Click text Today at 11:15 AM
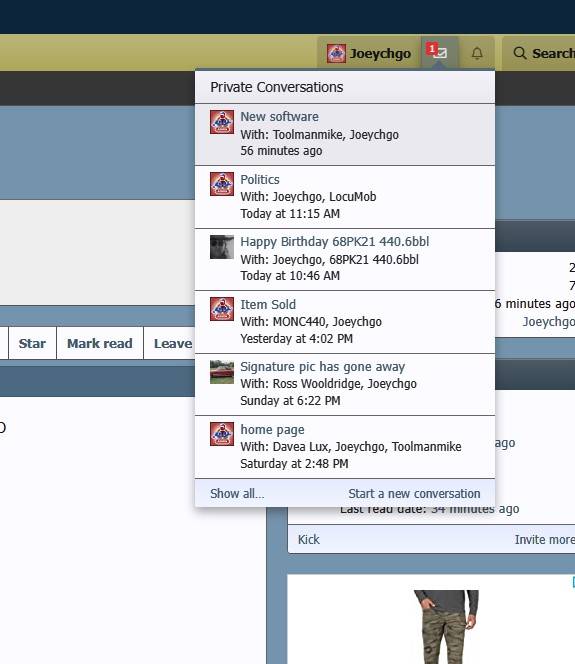This screenshot has height=664, width=575. (290, 213)
